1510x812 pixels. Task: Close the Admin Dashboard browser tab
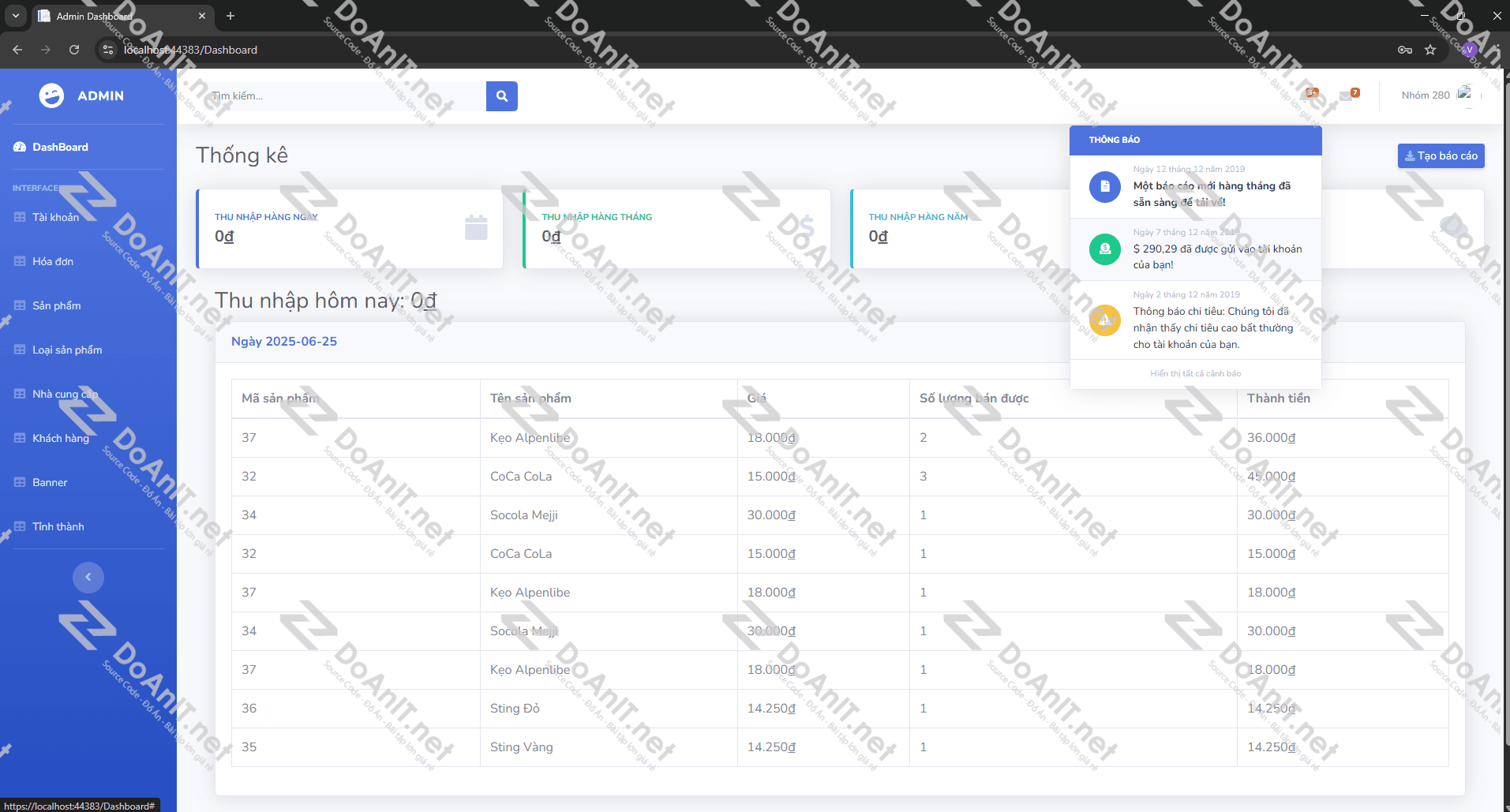[202, 16]
